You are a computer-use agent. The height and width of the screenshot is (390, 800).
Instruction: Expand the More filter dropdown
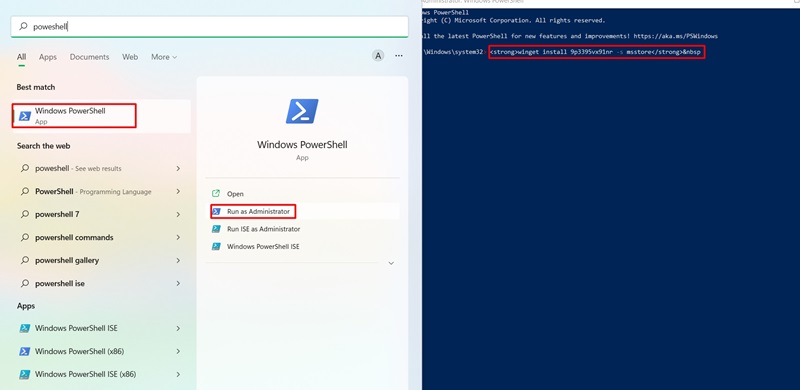pyautogui.click(x=164, y=57)
